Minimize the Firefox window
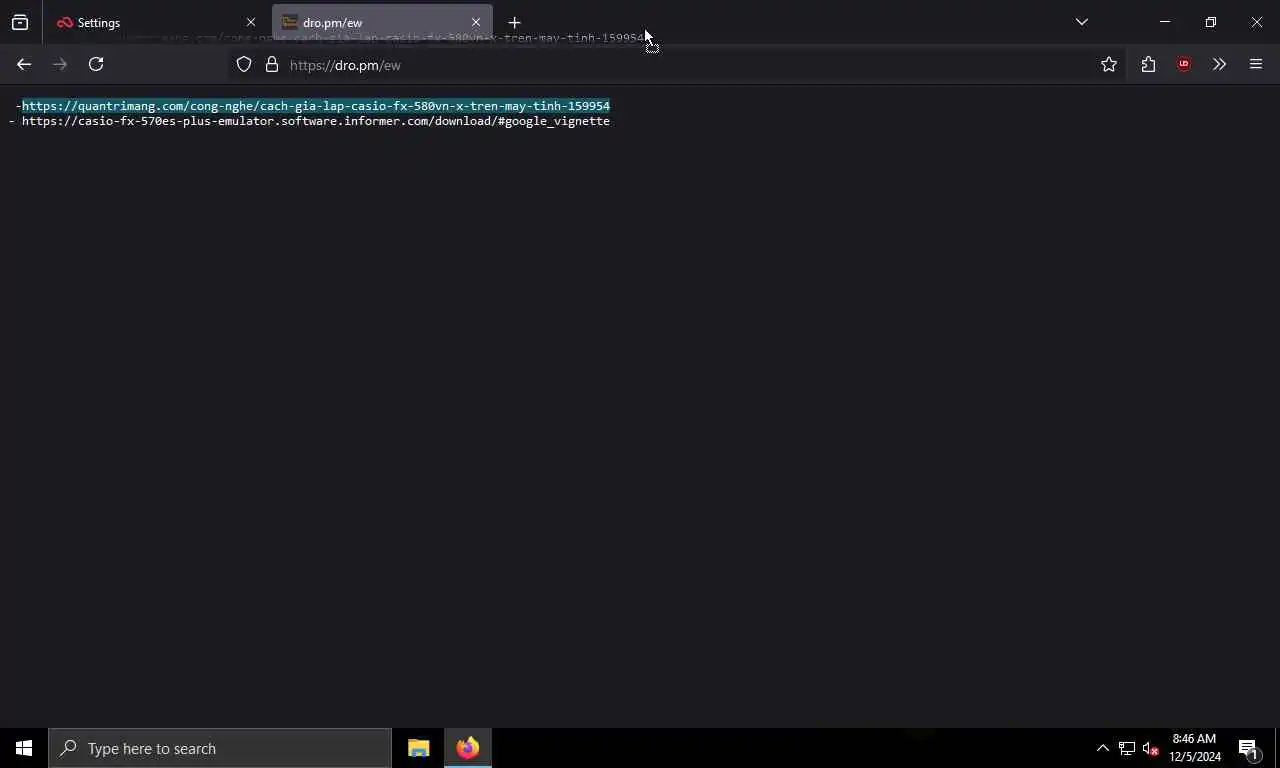Image resolution: width=1280 pixels, height=768 pixels. (1164, 22)
